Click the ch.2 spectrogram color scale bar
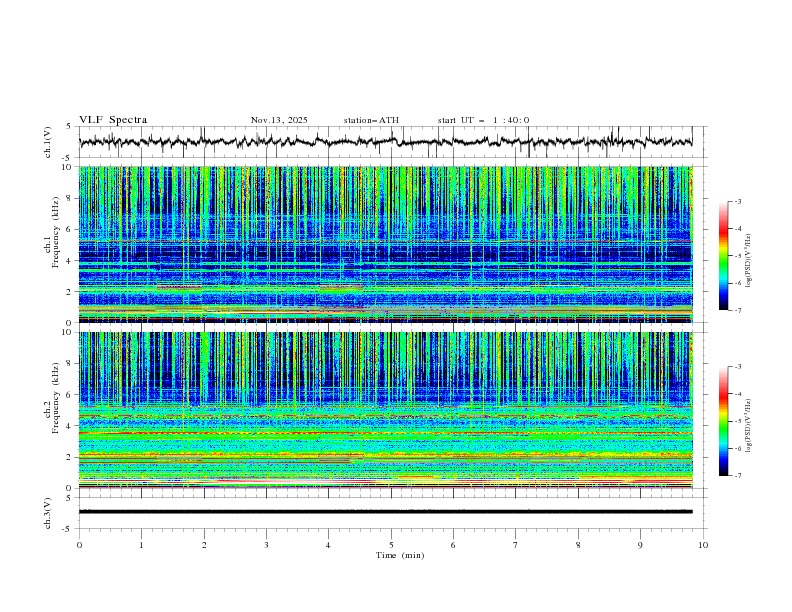 (x=724, y=421)
